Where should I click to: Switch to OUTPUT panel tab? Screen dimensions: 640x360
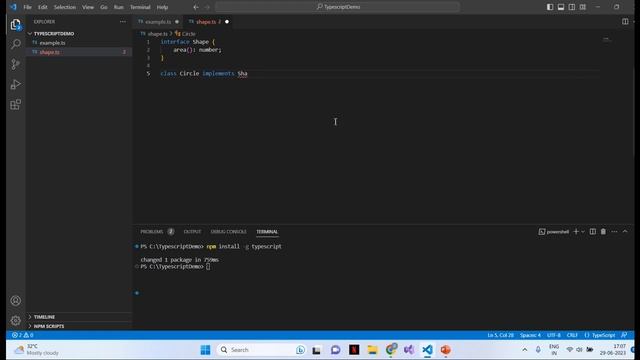pyautogui.click(x=192, y=231)
